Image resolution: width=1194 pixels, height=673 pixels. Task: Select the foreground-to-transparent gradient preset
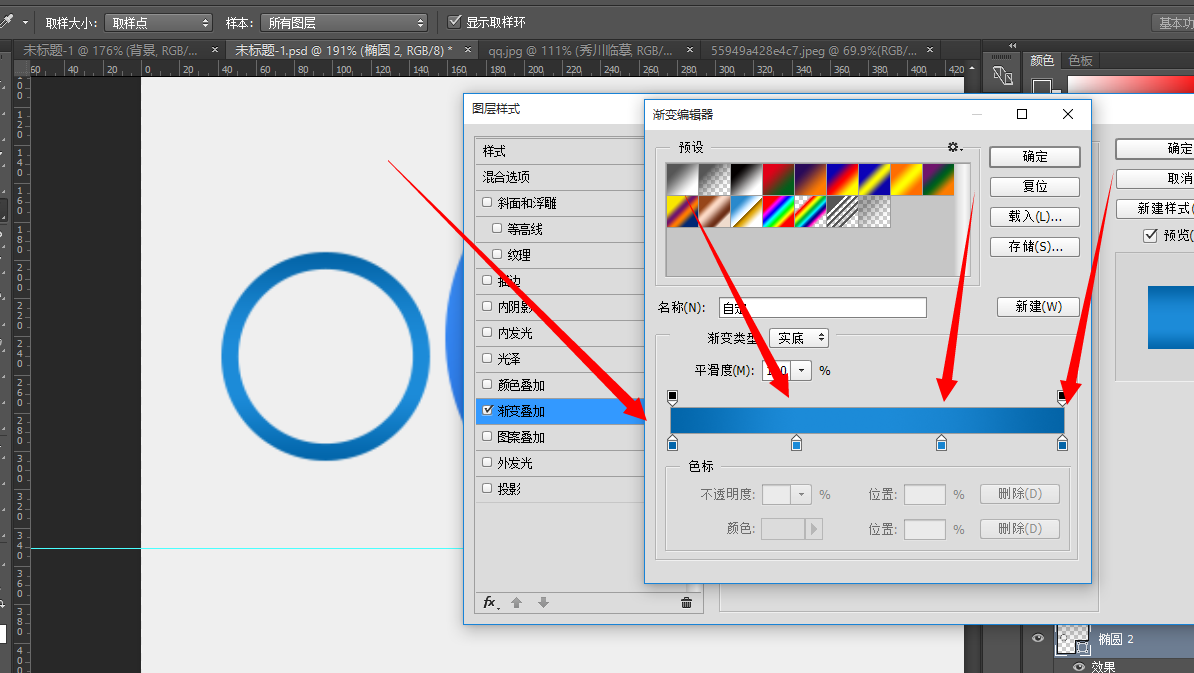pyautogui.click(x=716, y=178)
